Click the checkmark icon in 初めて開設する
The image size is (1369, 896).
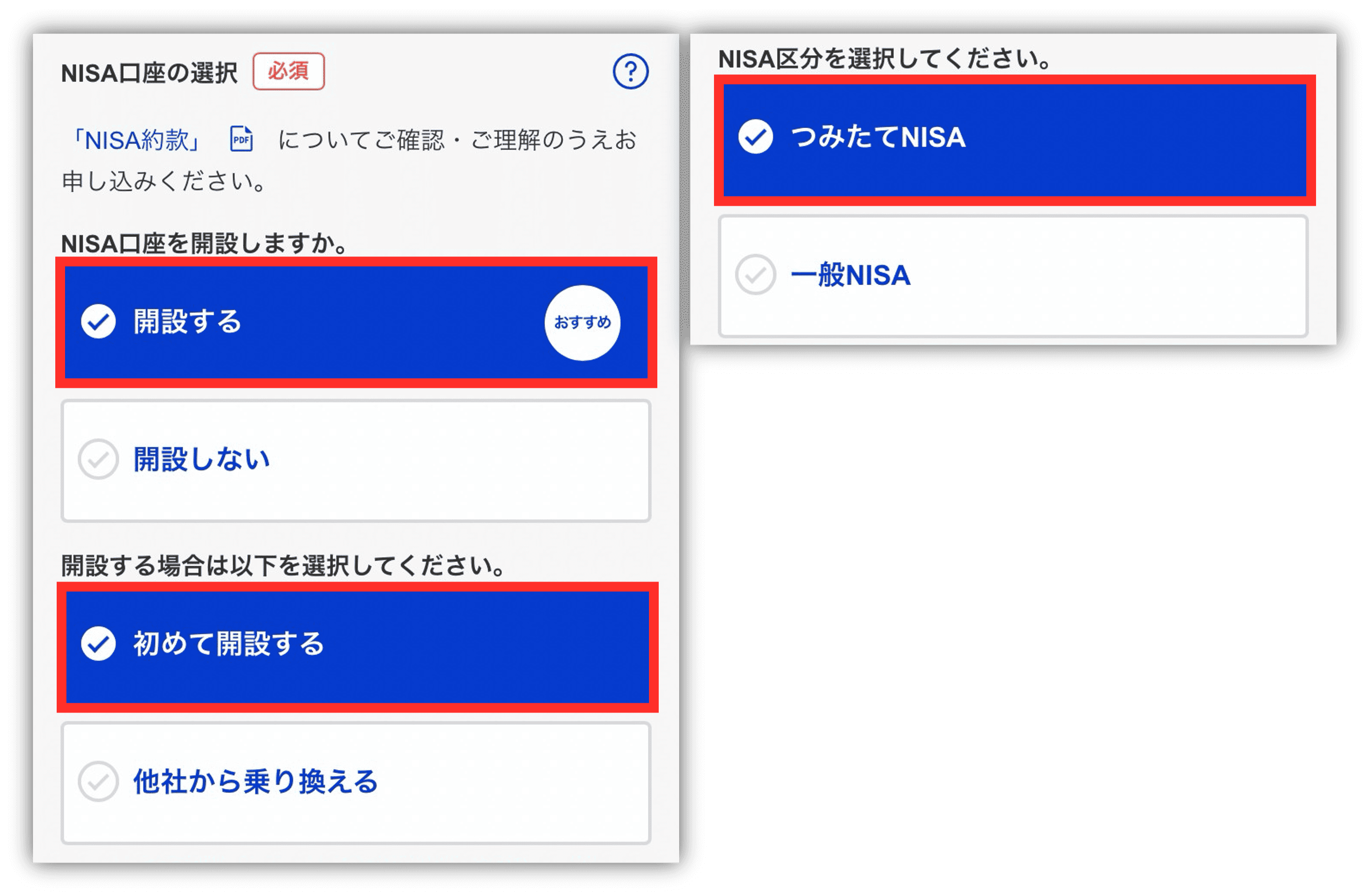(x=98, y=643)
